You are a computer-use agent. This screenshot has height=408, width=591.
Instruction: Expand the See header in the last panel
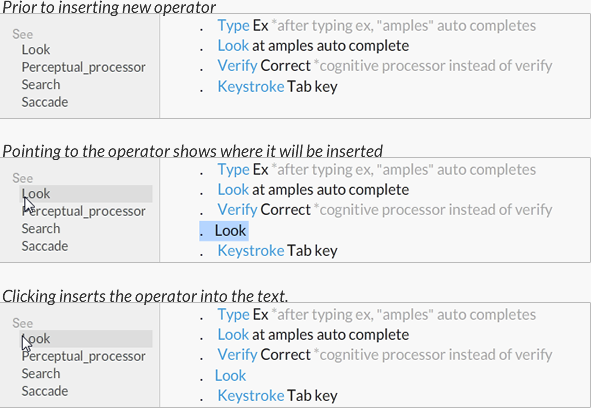coord(23,323)
